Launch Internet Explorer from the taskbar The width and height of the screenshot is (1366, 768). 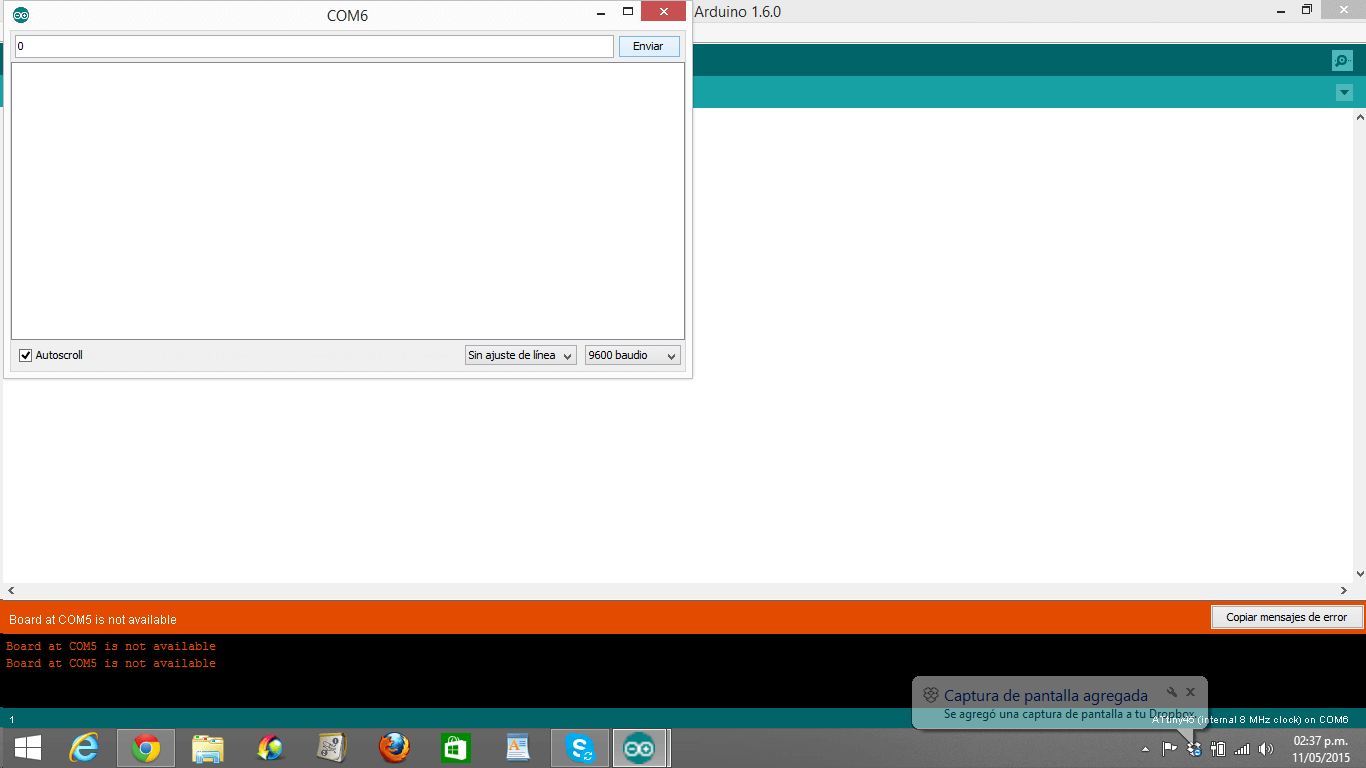tap(84, 748)
